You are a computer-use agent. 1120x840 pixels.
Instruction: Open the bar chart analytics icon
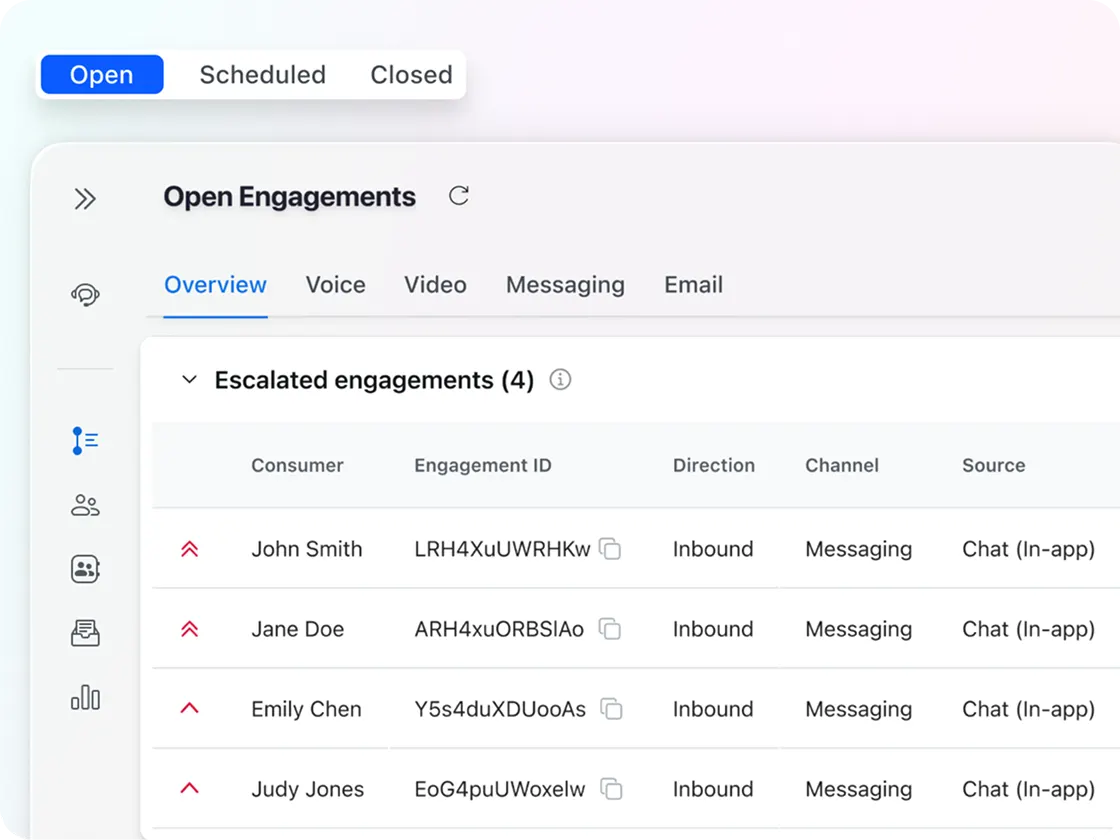pos(85,697)
